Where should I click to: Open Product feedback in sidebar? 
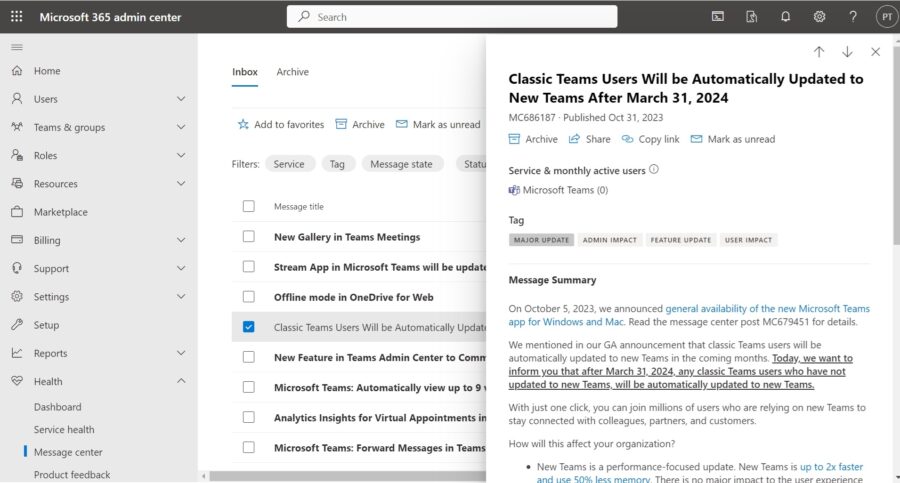[x=72, y=474]
